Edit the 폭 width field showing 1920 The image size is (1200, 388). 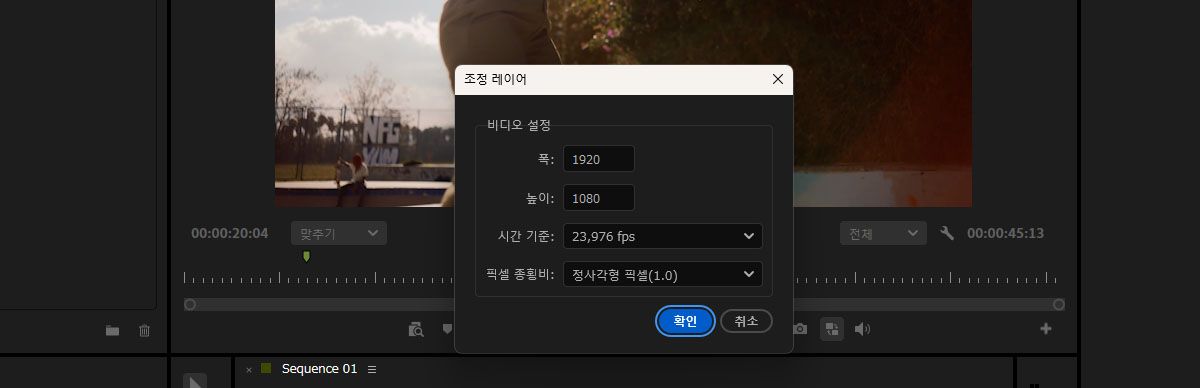[599, 158]
